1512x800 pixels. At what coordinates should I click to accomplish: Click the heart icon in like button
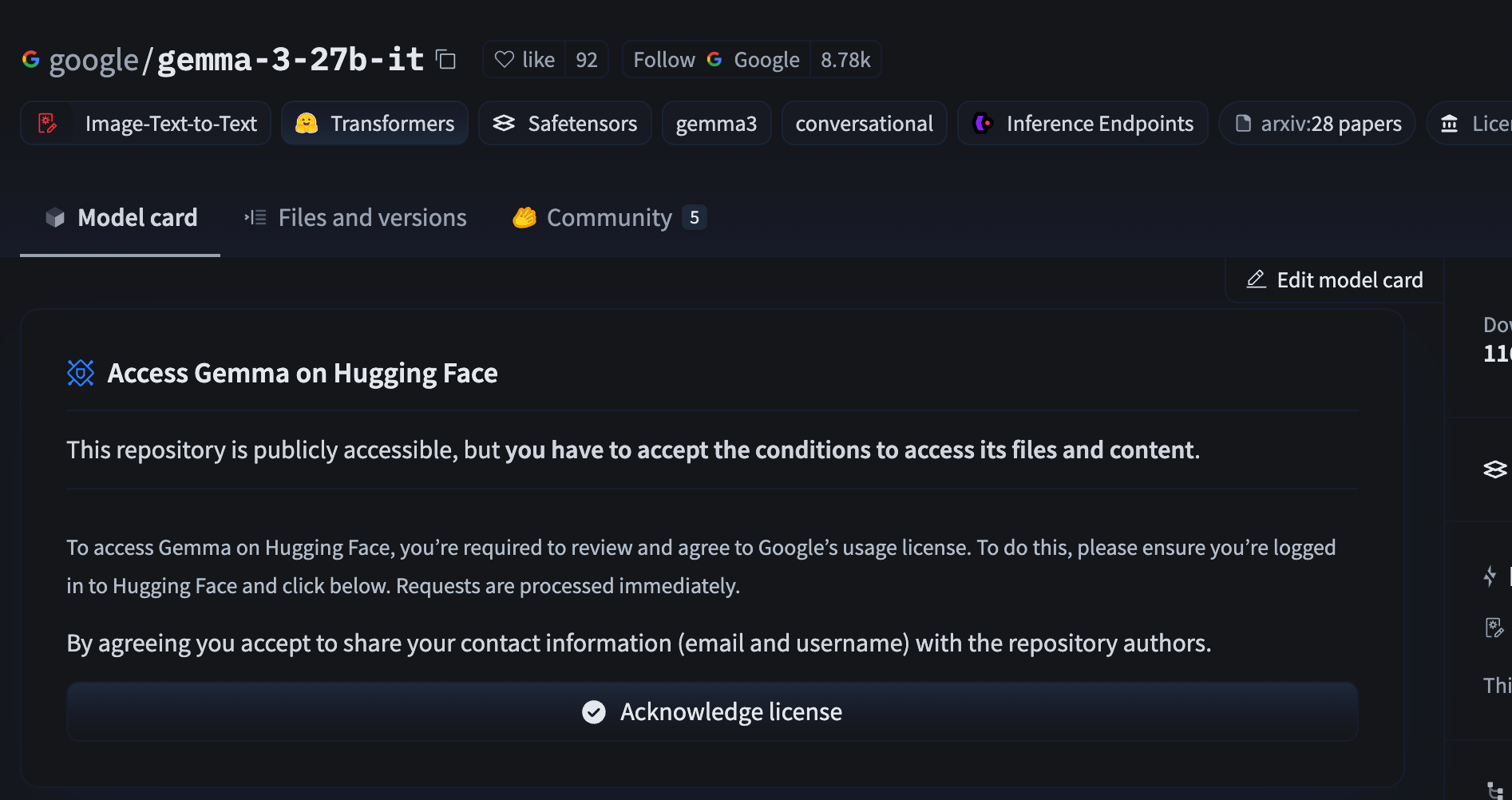point(505,59)
